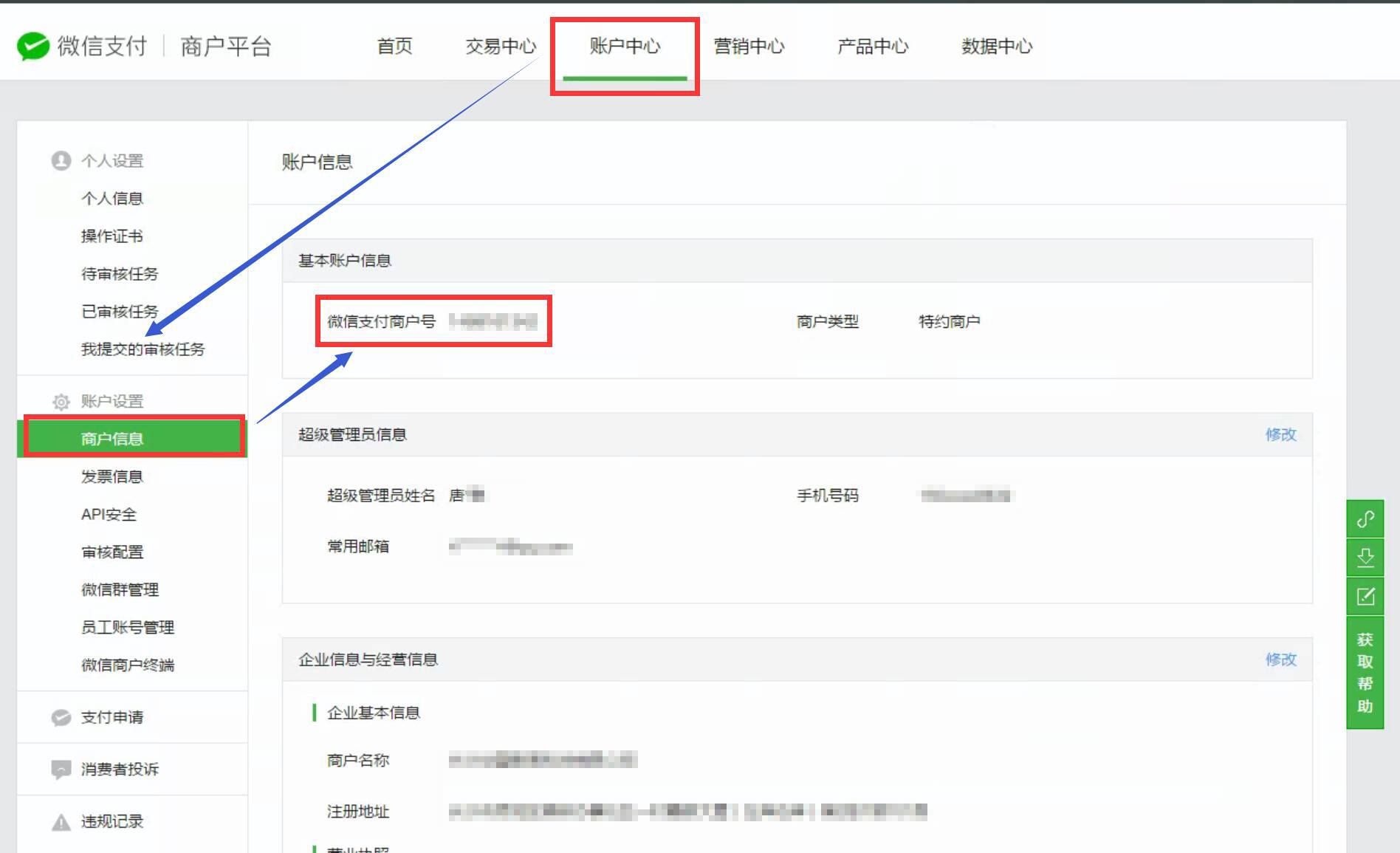The width and height of the screenshot is (1400, 853).
Task: Click 基本账户信息 section header
Action: (x=344, y=261)
